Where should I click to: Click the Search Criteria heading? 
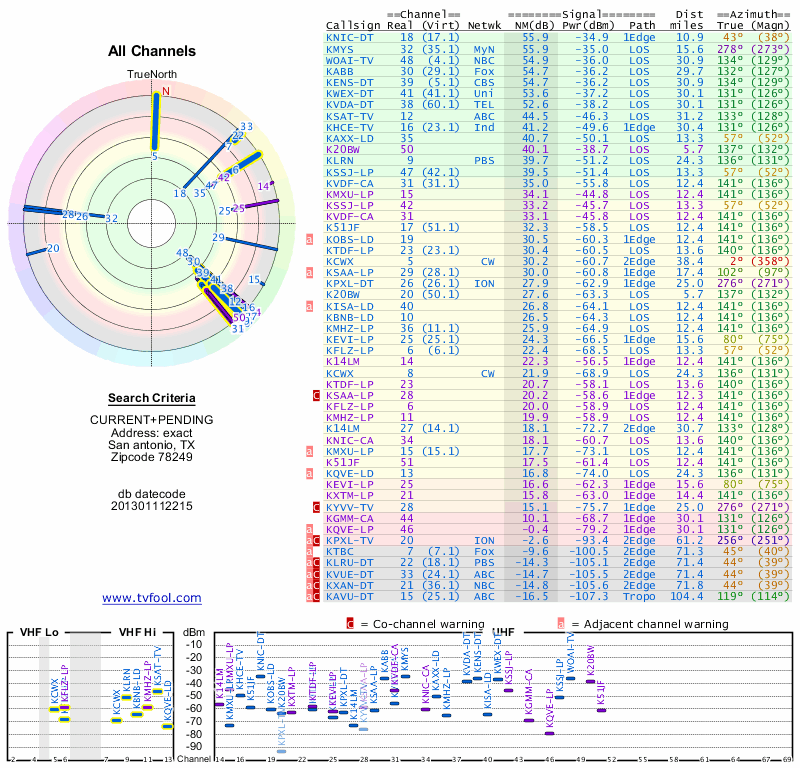(x=152, y=397)
